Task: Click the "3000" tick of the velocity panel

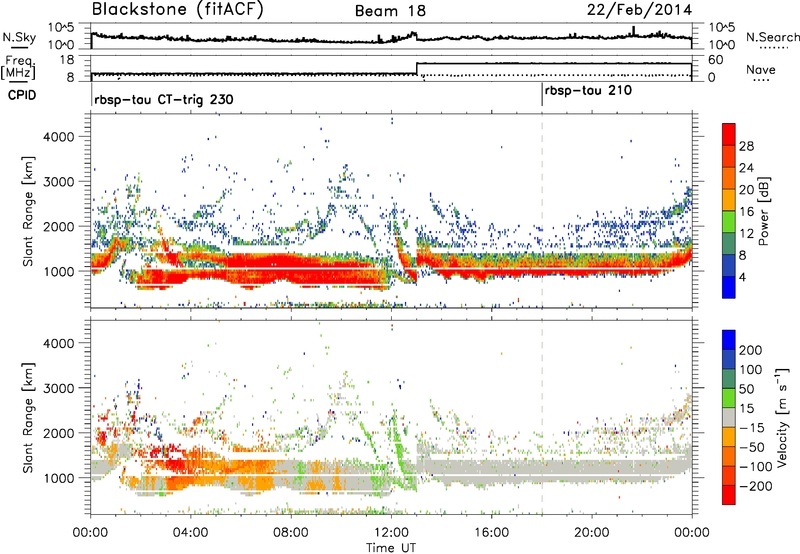Action: point(58,388)
